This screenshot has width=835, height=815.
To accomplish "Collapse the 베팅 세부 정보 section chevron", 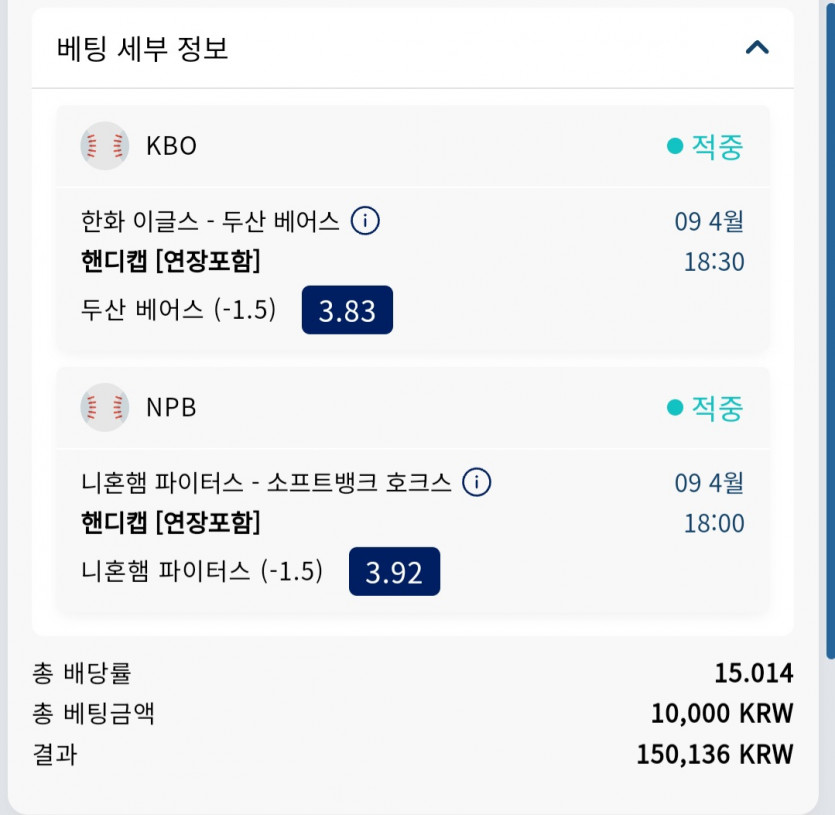I will [x=757, y=47].
